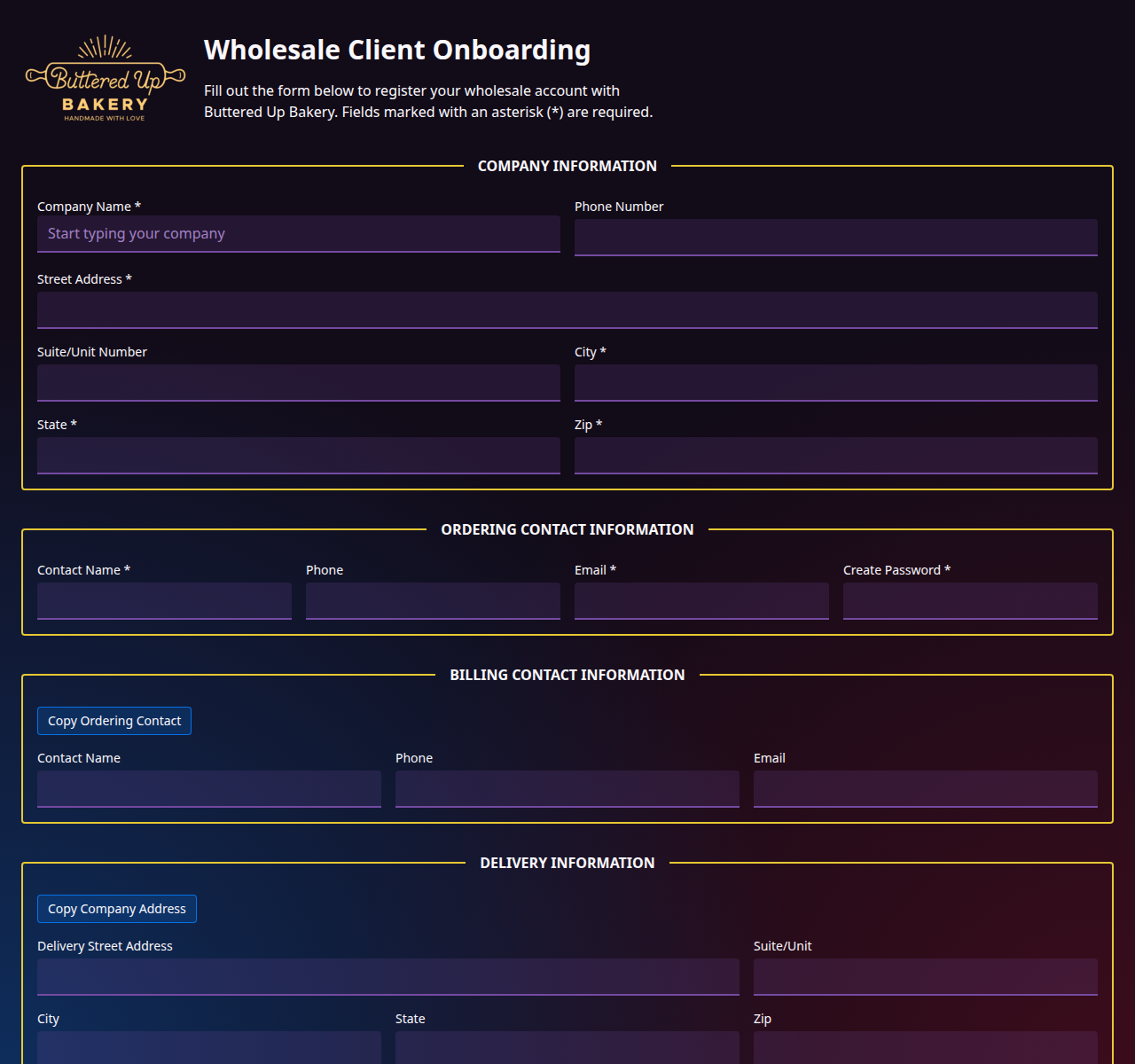1135x1064 pixels.
Task: Click the required Email field for ordering contact
Action: [701, 600]
